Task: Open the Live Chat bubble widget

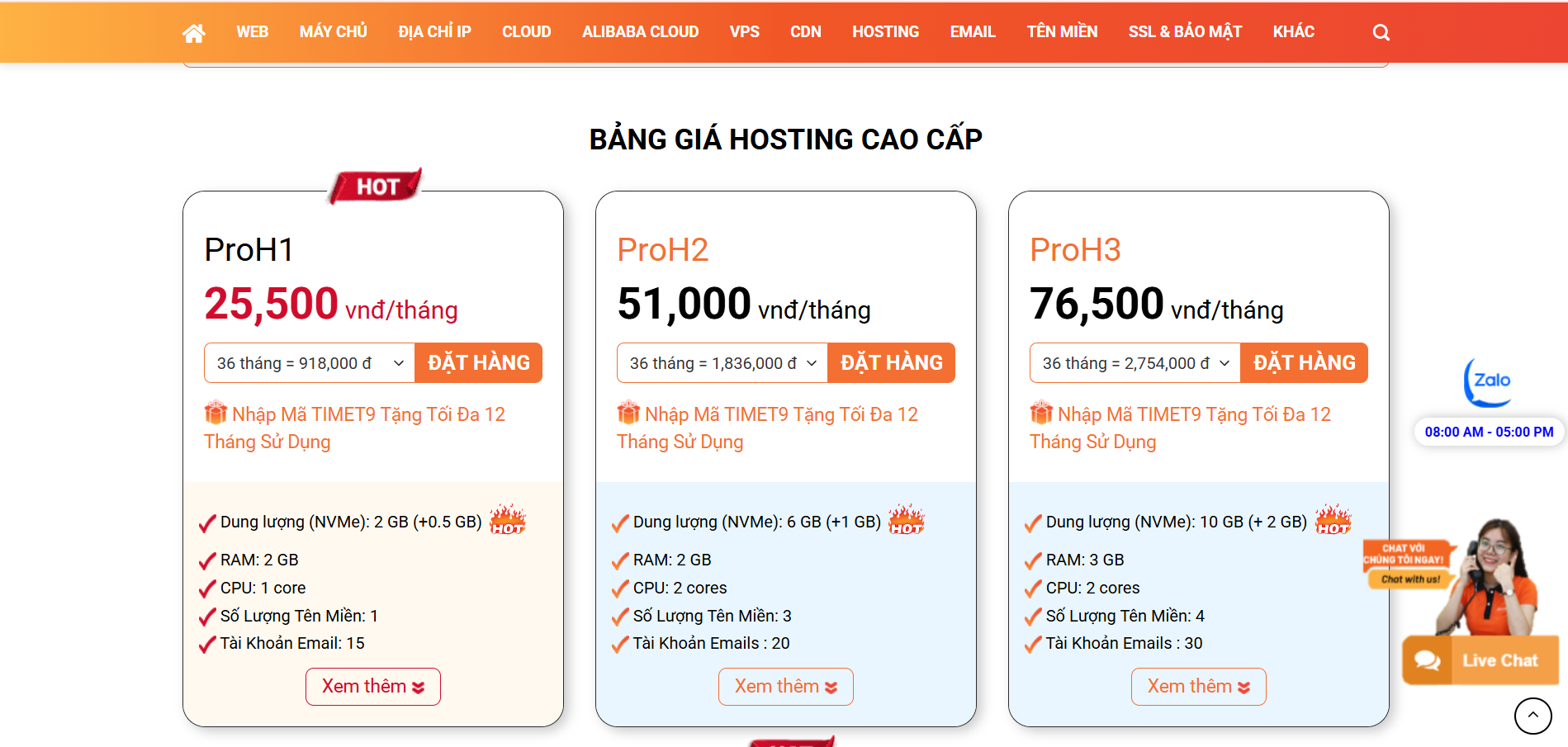Action: [1480, 660]
